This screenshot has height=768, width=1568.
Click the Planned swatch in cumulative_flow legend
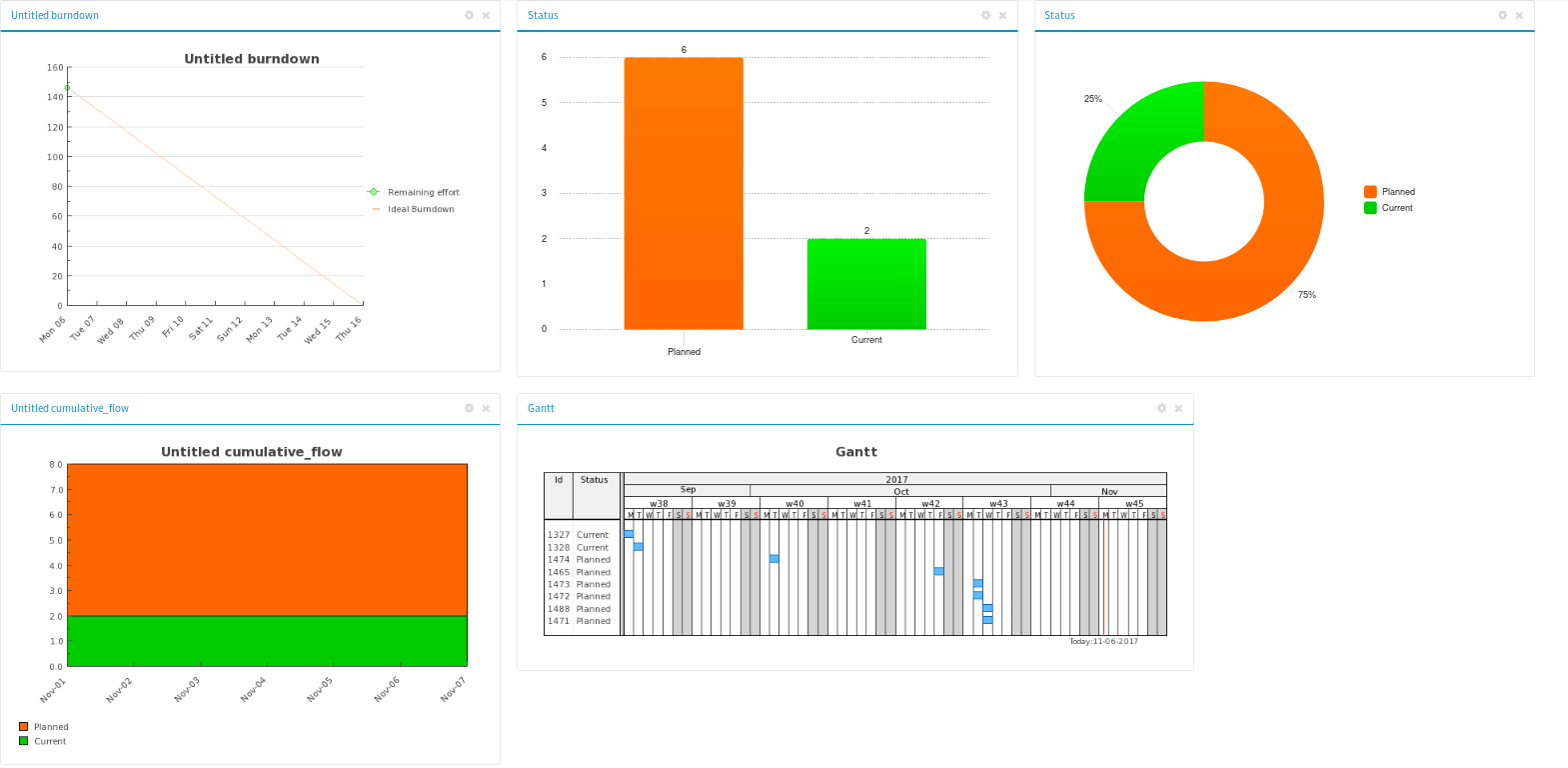coord(23,727)
